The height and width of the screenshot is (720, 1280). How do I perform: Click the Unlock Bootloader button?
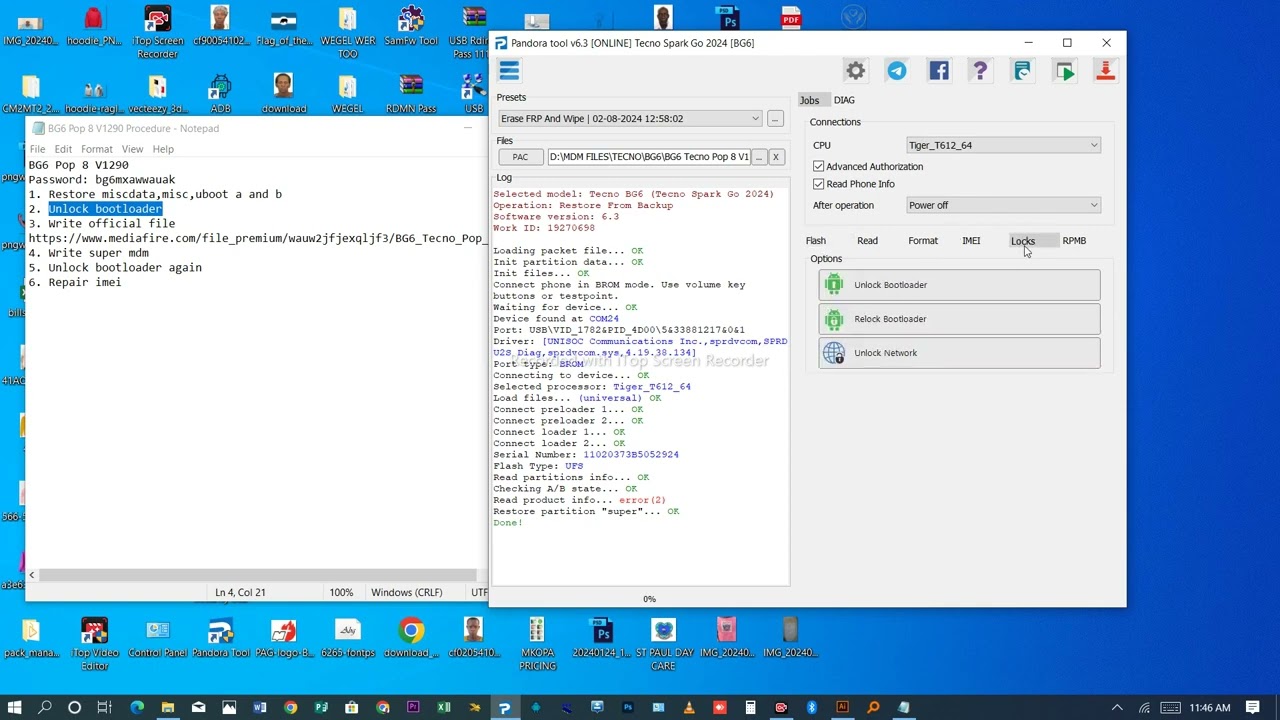pos(959,285)
